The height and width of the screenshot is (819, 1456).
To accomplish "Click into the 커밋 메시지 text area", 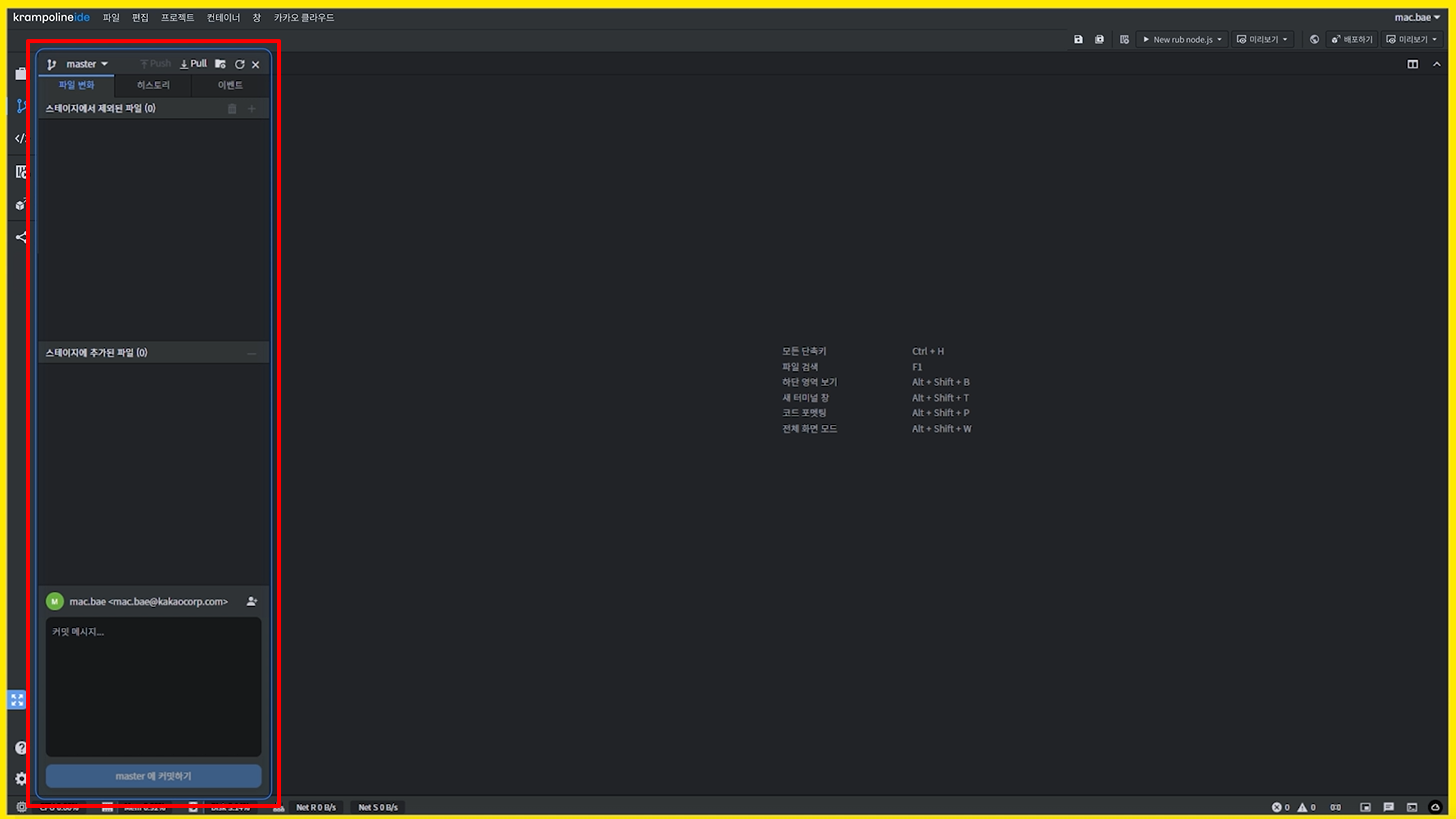I will pyautogui.click(x=153, y=687).
